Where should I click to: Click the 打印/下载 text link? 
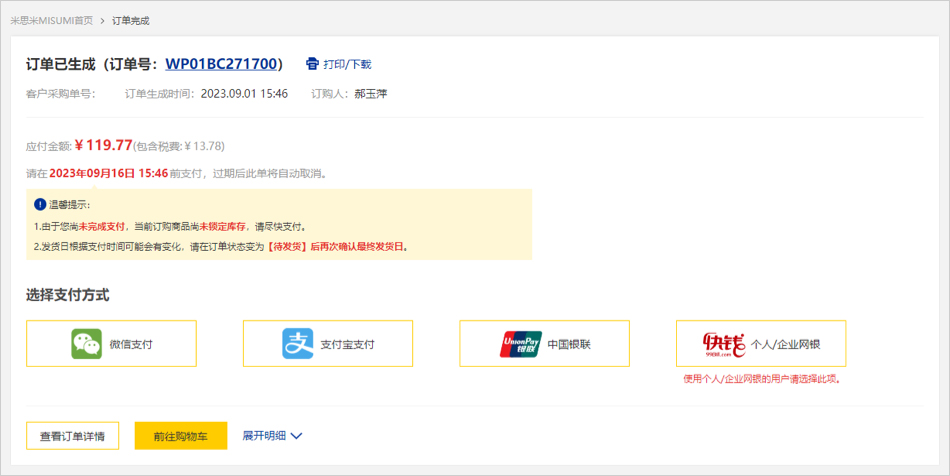(347, 64)
